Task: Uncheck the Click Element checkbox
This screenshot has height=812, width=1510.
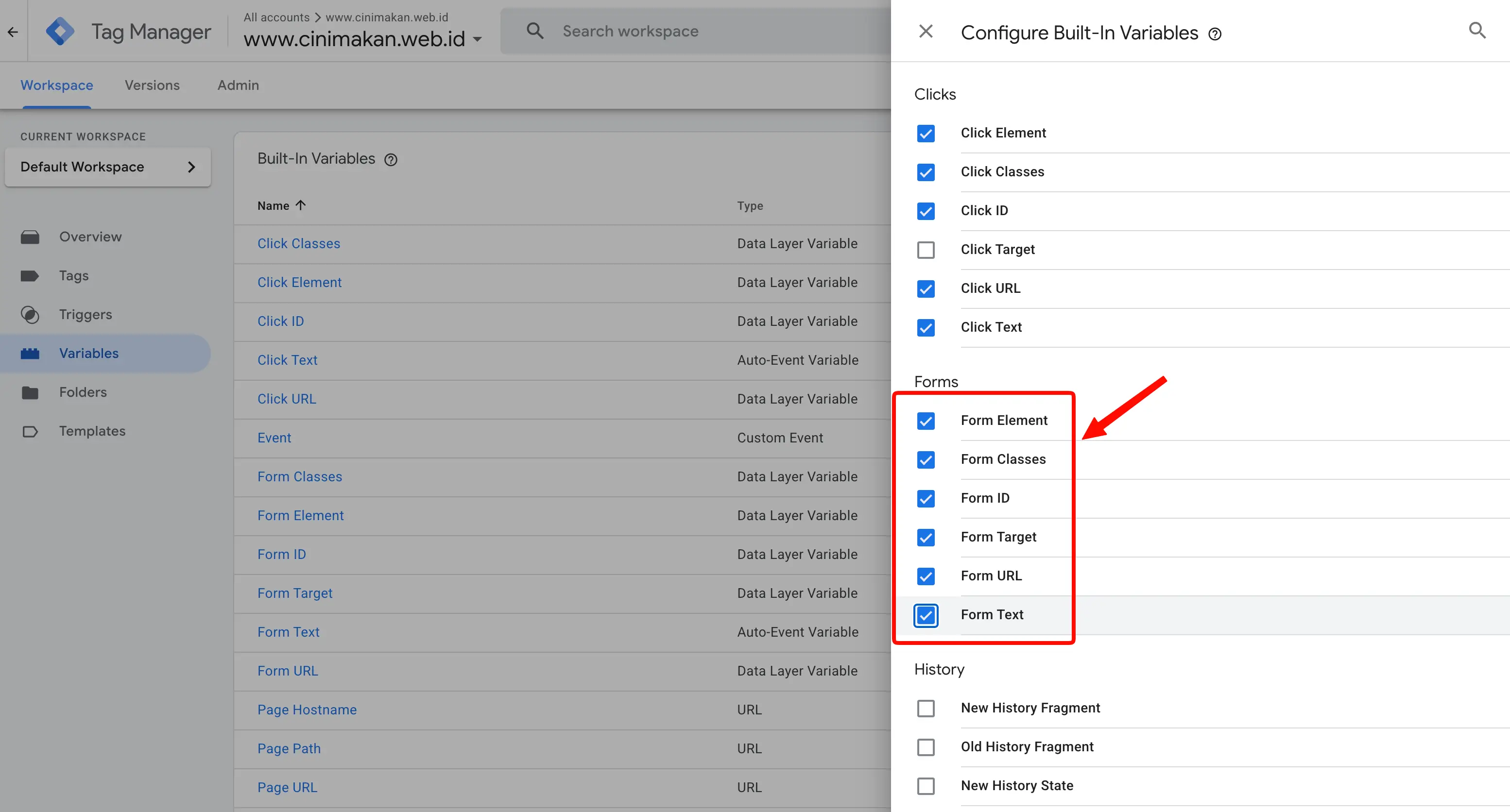Action: [926, 134]
